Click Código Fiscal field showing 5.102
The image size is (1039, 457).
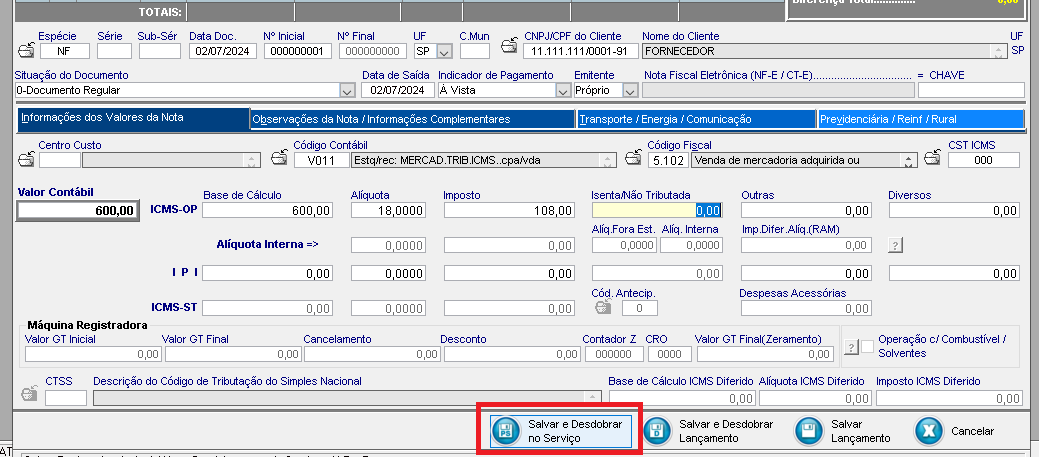click(x=667, y=160)
